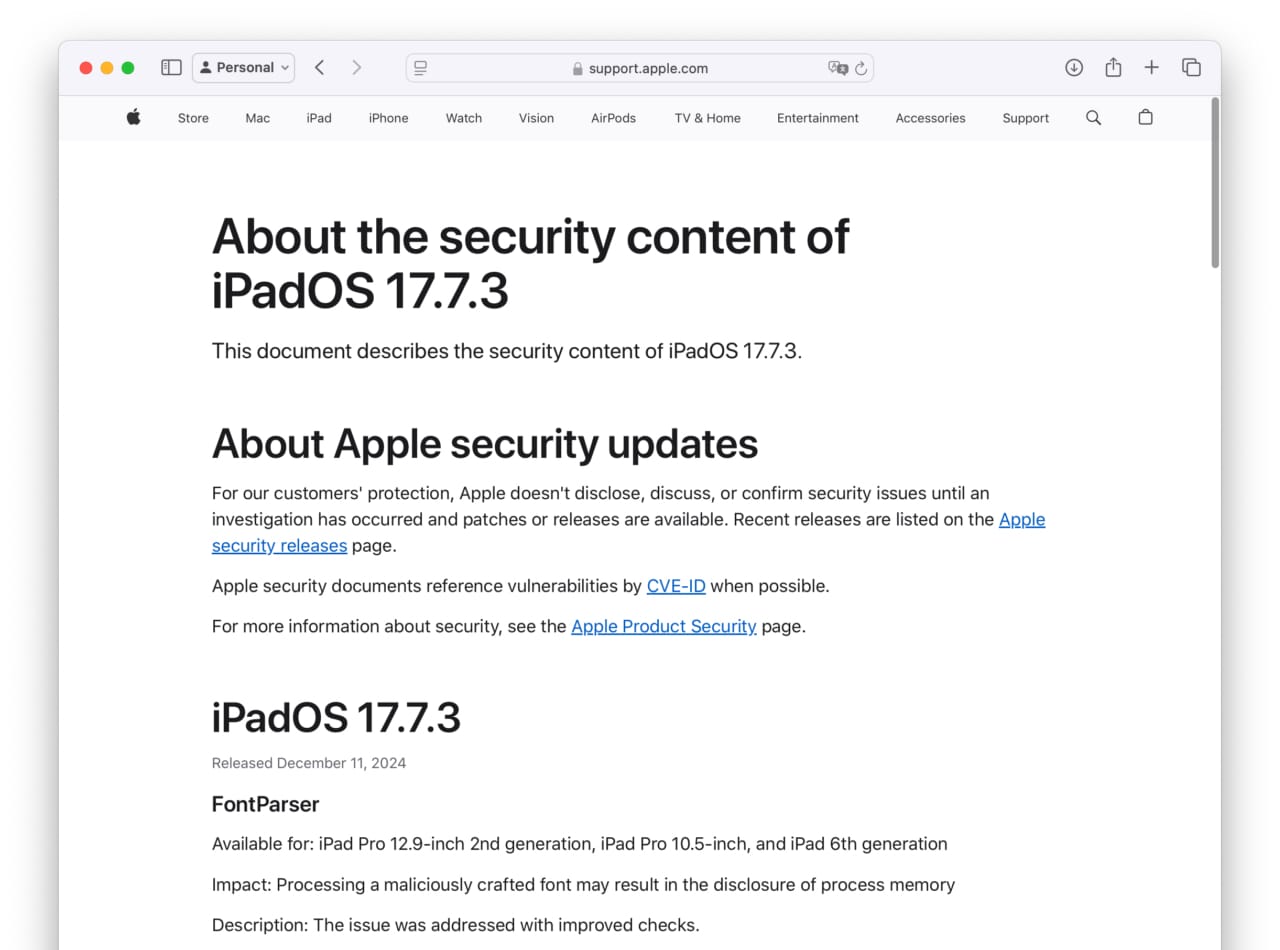
Task: Click the 'About Apple security updates' heading
Action: [485, 444]
